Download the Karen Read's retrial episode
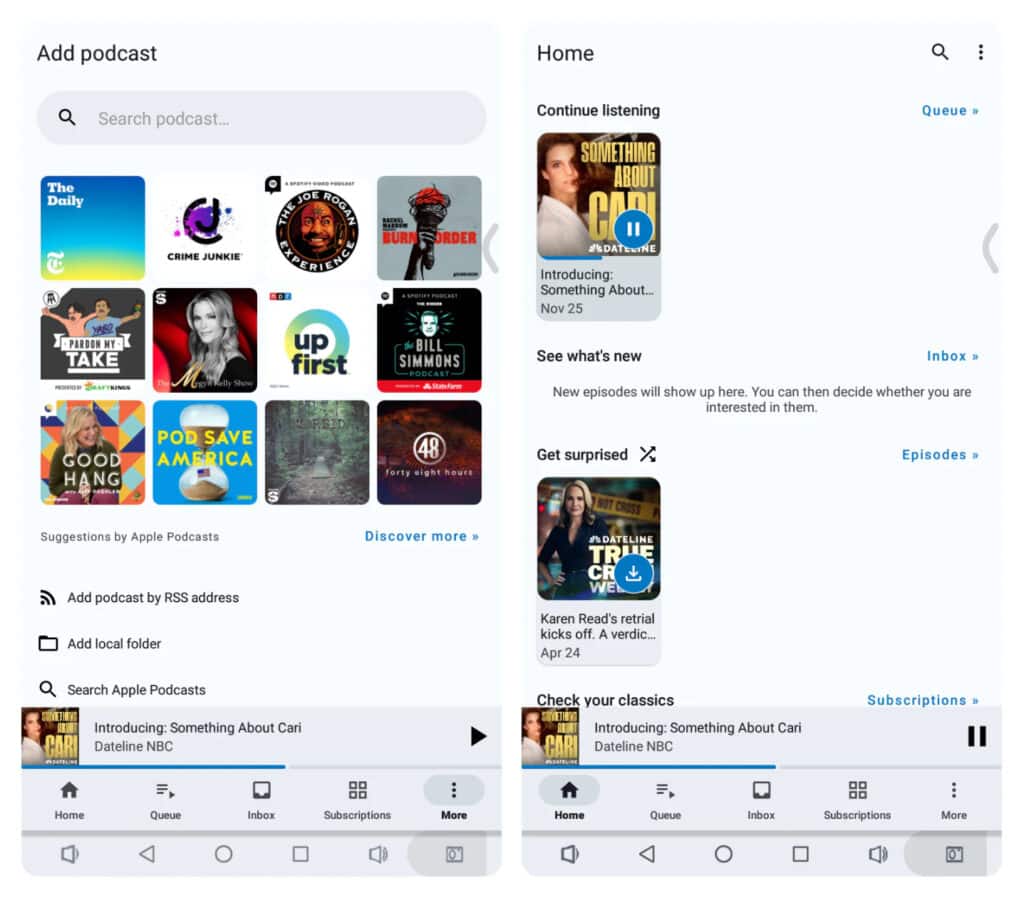This screenshot has width=1024, height=898. tap(634, 573)
